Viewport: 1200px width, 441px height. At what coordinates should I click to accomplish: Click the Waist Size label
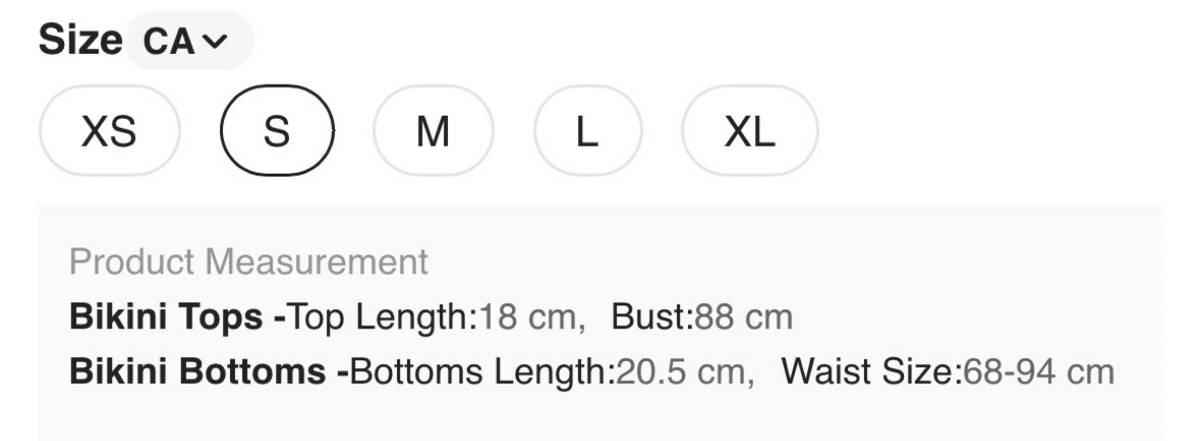[x=870, y=372]
